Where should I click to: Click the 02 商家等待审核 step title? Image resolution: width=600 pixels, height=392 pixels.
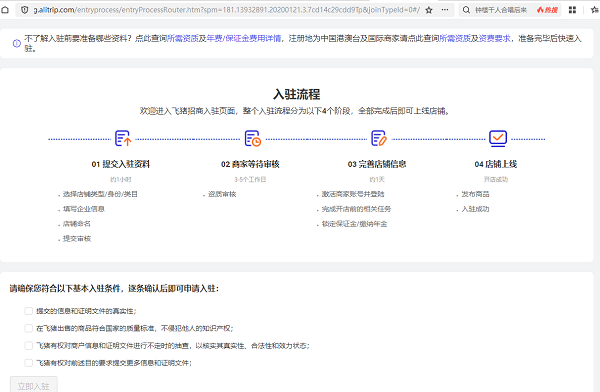[250, 164]
